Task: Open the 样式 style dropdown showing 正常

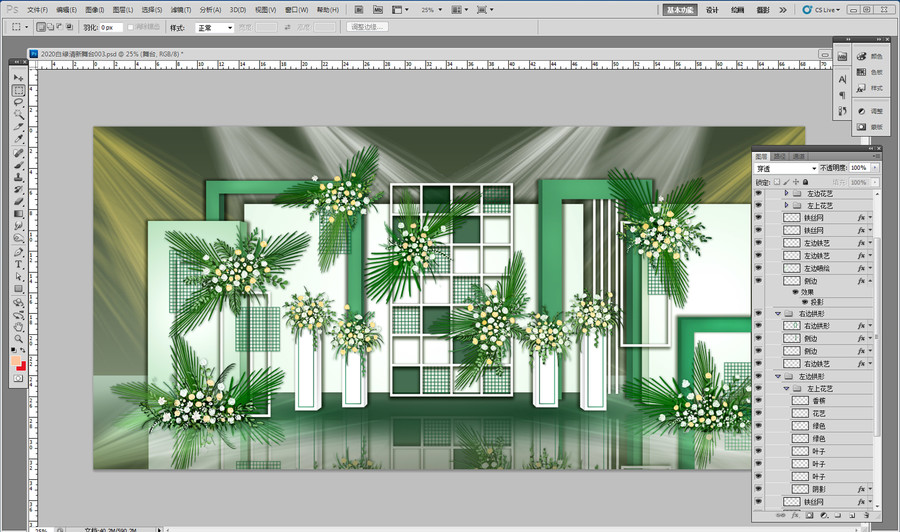Action: tap(215, 28)
